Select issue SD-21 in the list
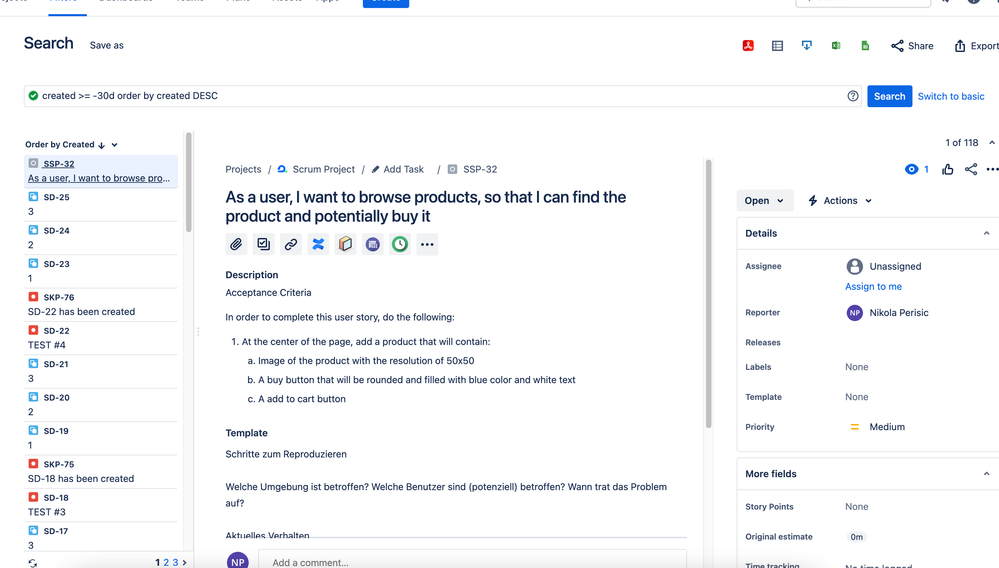 pos(101,371)
